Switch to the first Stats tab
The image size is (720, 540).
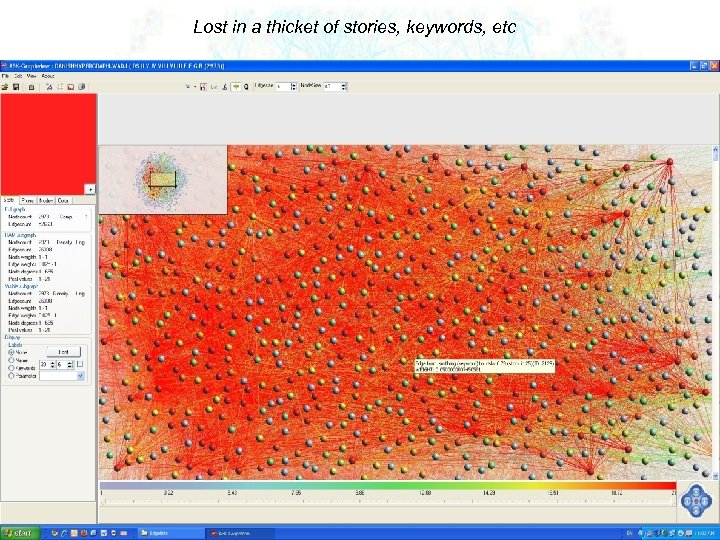[9, 200]
